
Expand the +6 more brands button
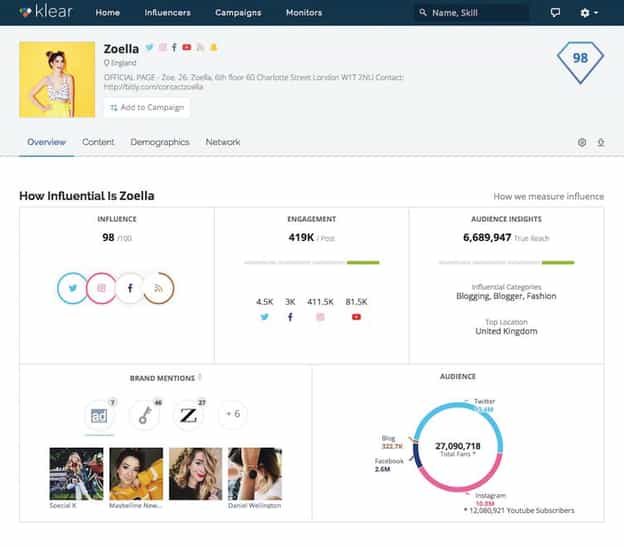pos(233,414)
